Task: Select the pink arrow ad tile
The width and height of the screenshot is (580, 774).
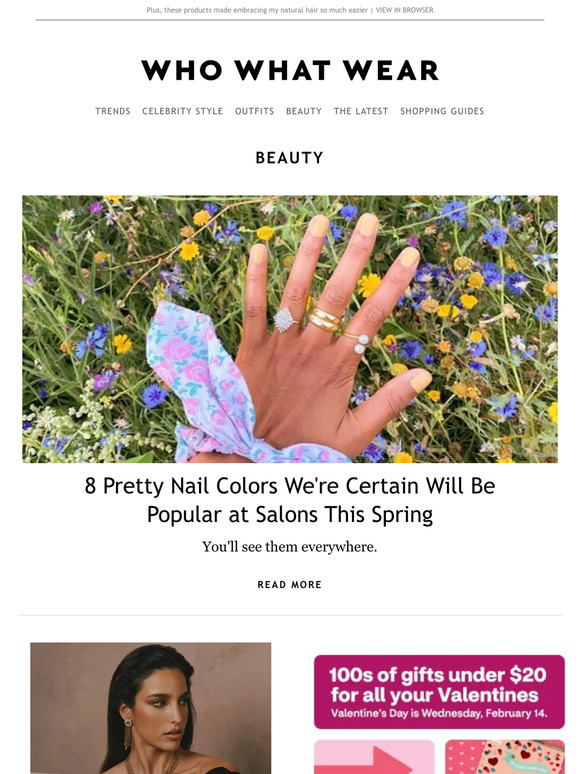Action: coord(374,757)
